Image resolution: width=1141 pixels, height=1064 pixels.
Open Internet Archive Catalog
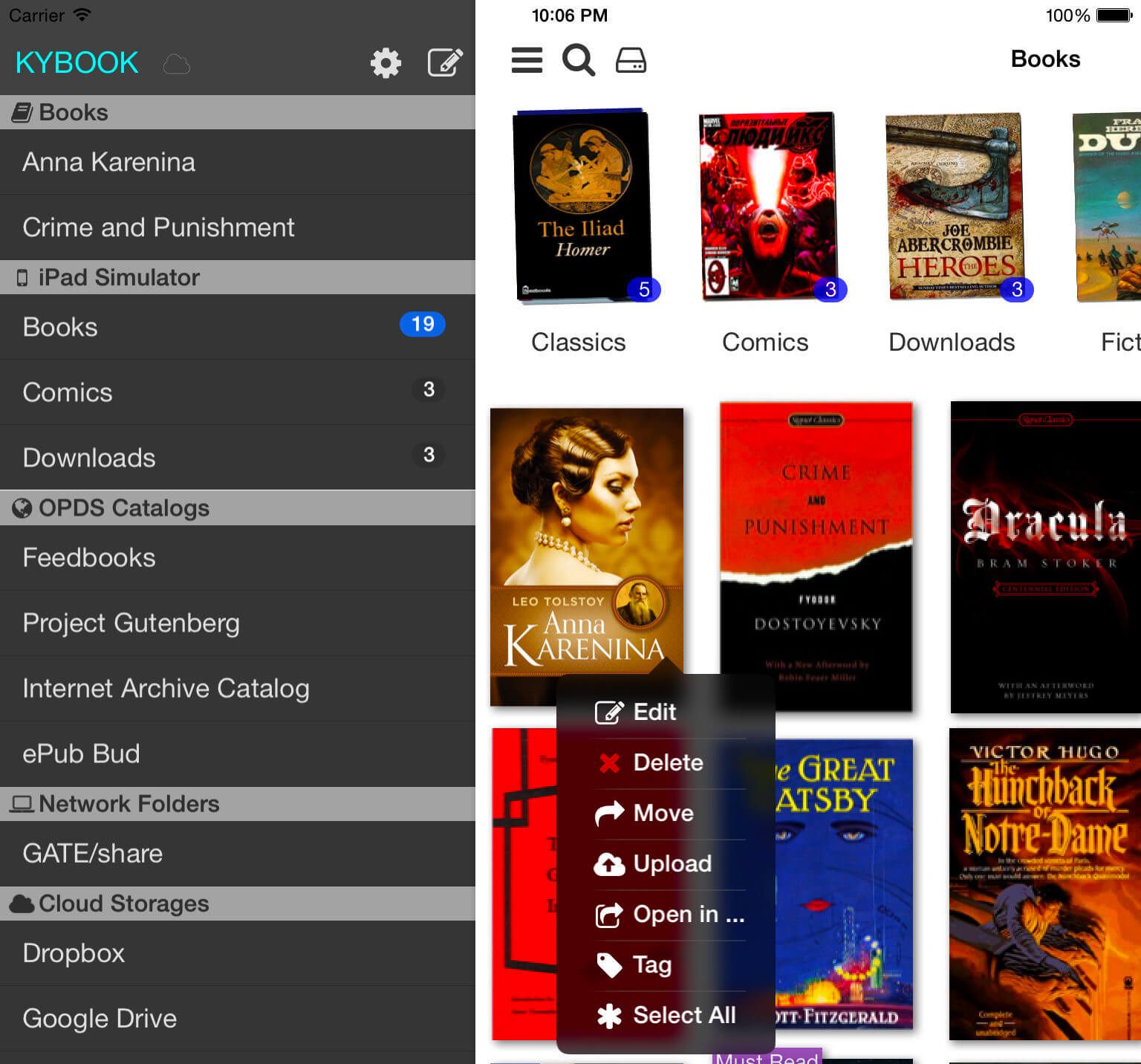[238, 689]
